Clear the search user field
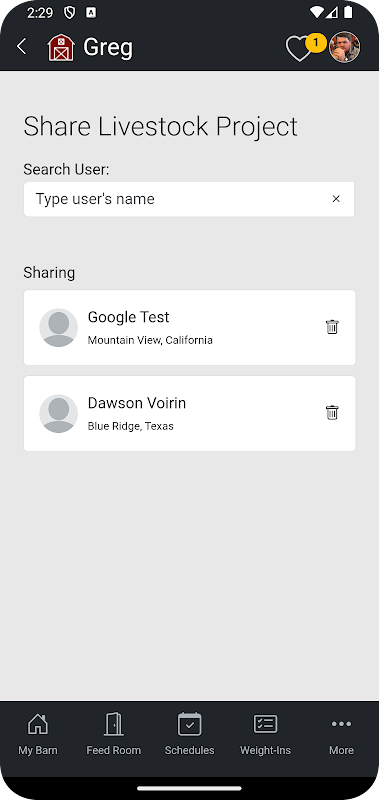Viewport: 379px width, 800px height. (336, 199)
